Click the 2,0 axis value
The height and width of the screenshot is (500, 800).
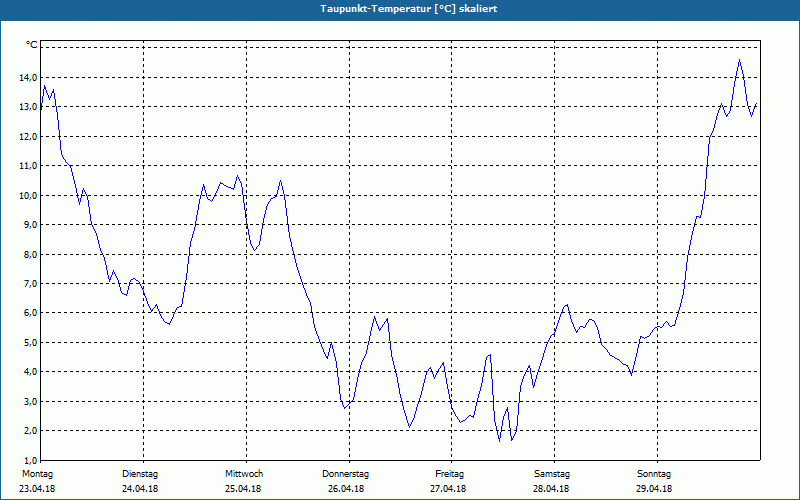[30, 431]
